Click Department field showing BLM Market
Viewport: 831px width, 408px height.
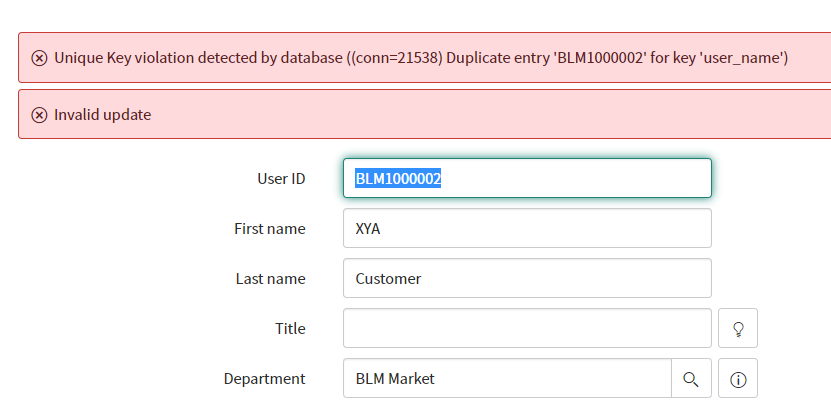[x=507, y=378]
